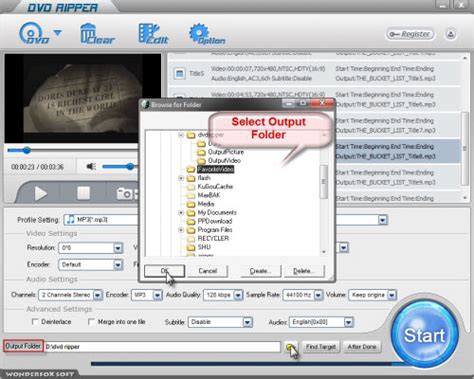Open the Option gear icon
This screenshot has width=474, height=379.
pos(207,34)
